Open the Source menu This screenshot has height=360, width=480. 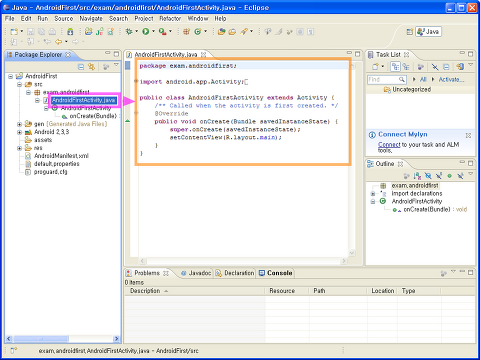(x=64, y=19)
